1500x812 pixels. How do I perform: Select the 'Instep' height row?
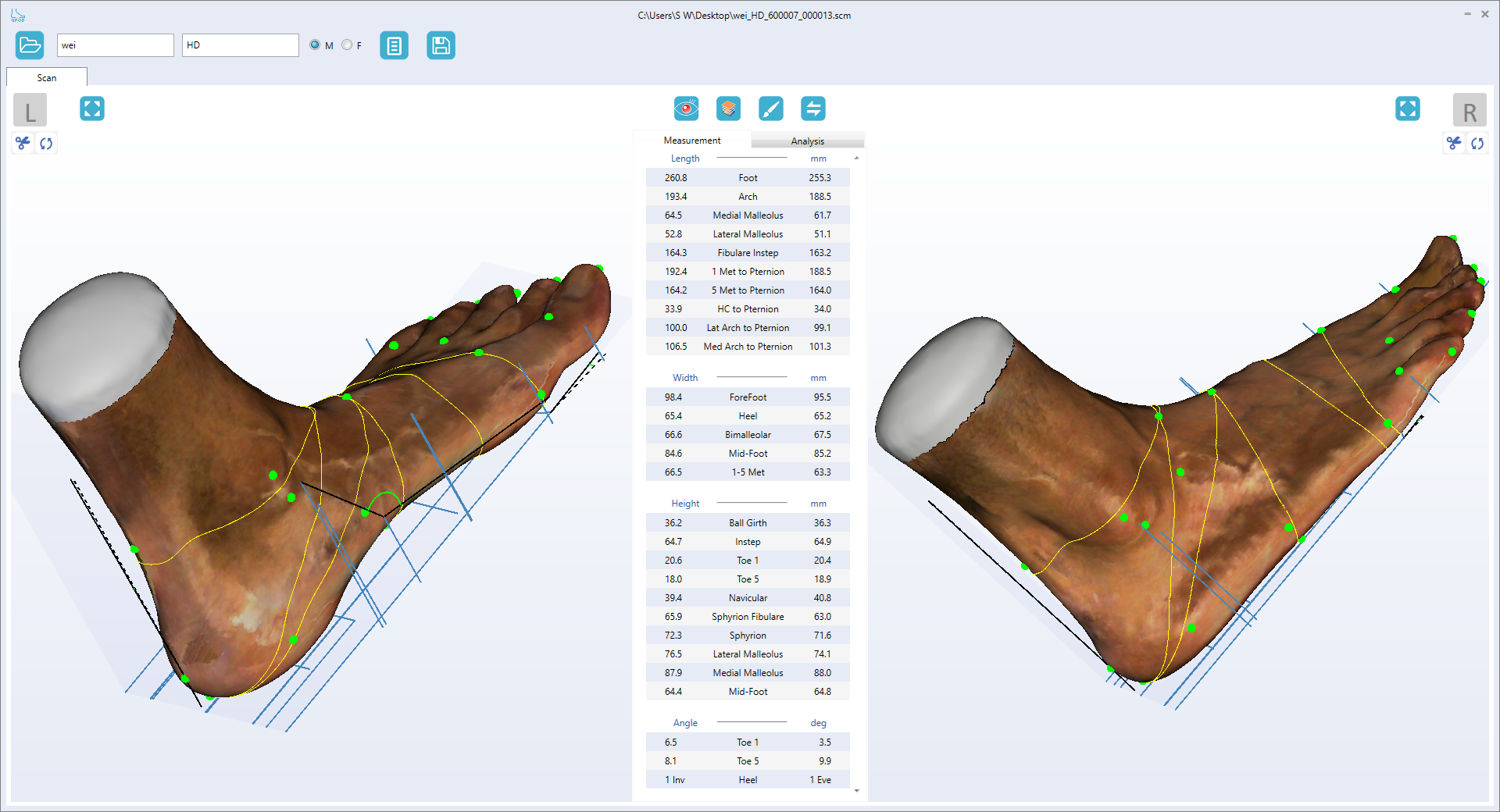(x=748, y=542)
